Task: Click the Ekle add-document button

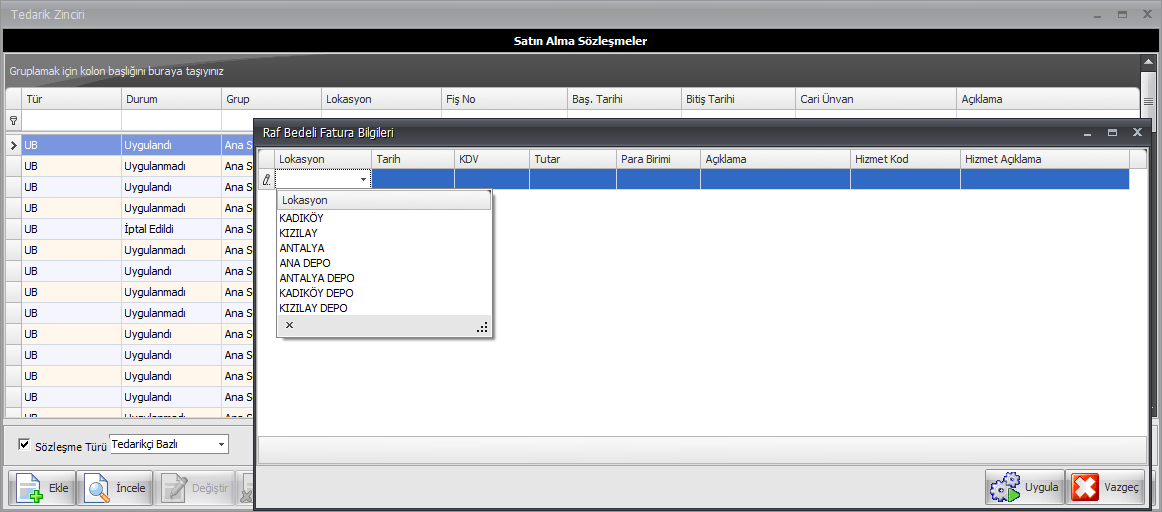Action: tap(42, 488)
